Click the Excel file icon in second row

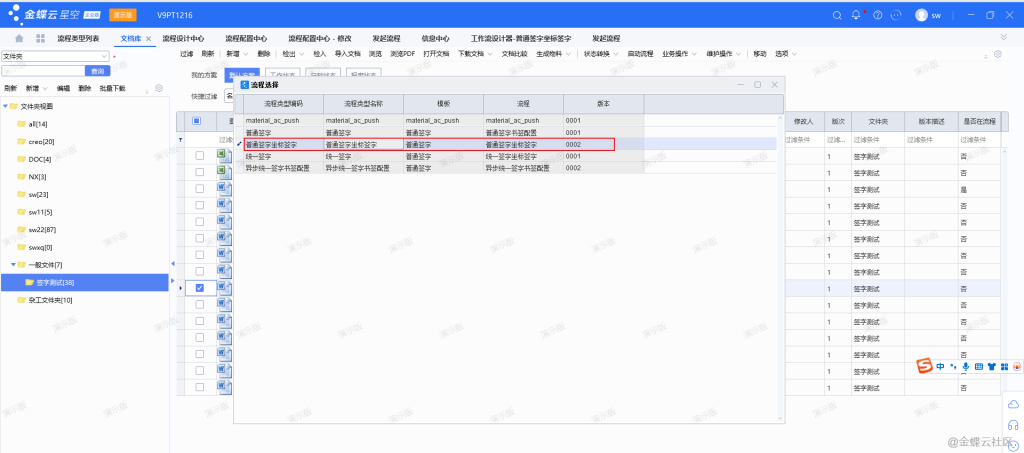click(x=223, y=171)
